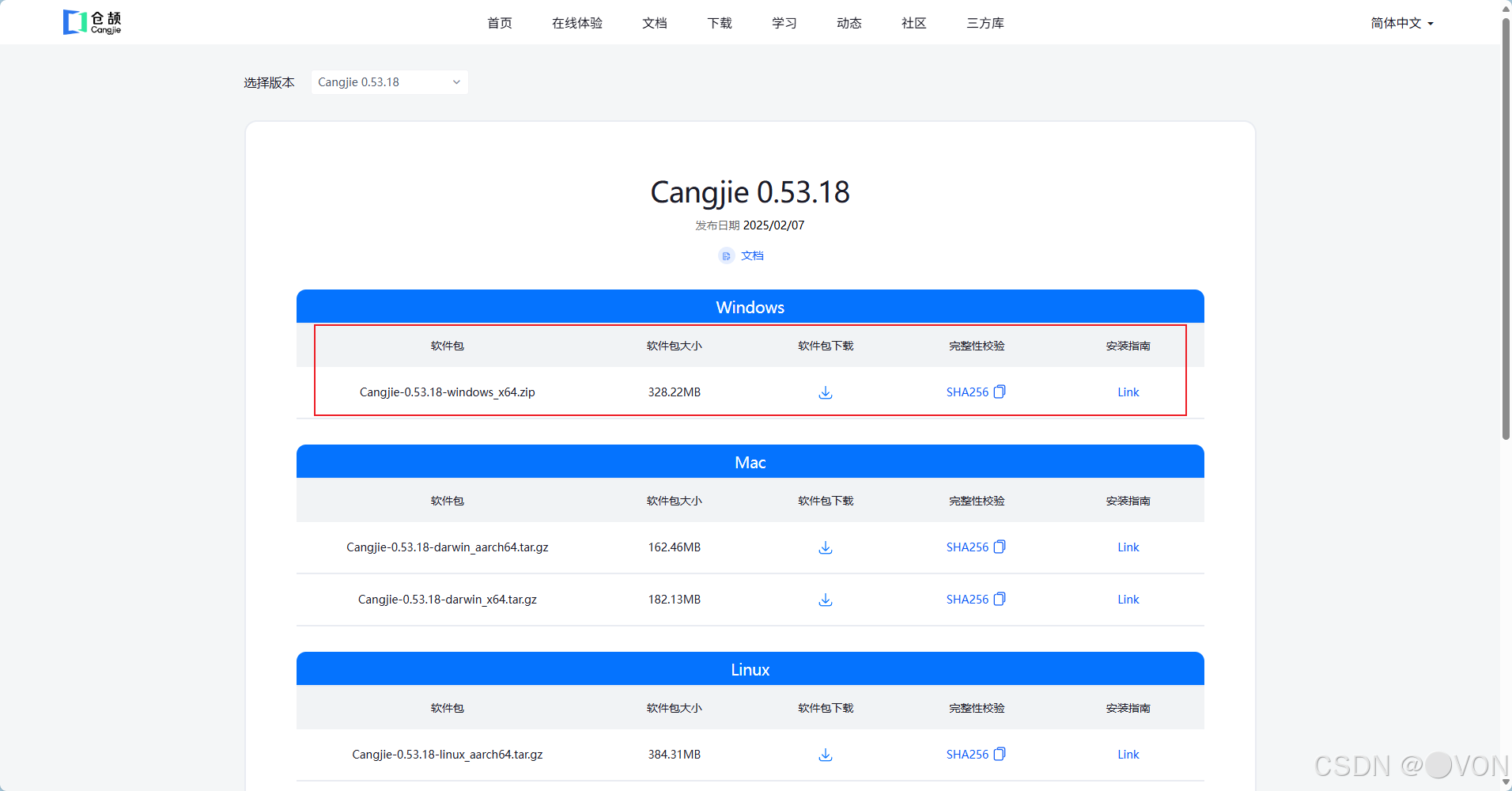Go to 首页 in the navigation bar
1512x791 pixels.
point(500,23)
